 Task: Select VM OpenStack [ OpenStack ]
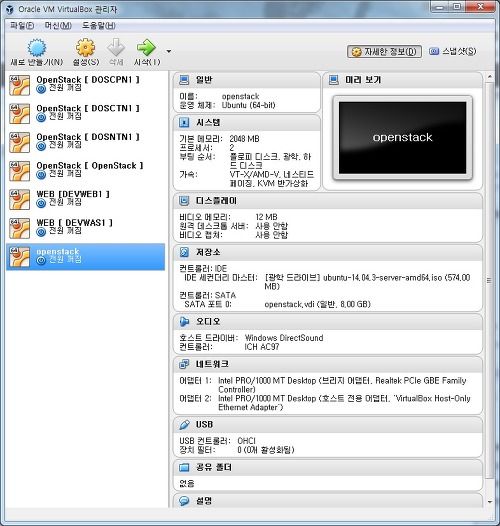pyautogui.click(x=86, y=171)
